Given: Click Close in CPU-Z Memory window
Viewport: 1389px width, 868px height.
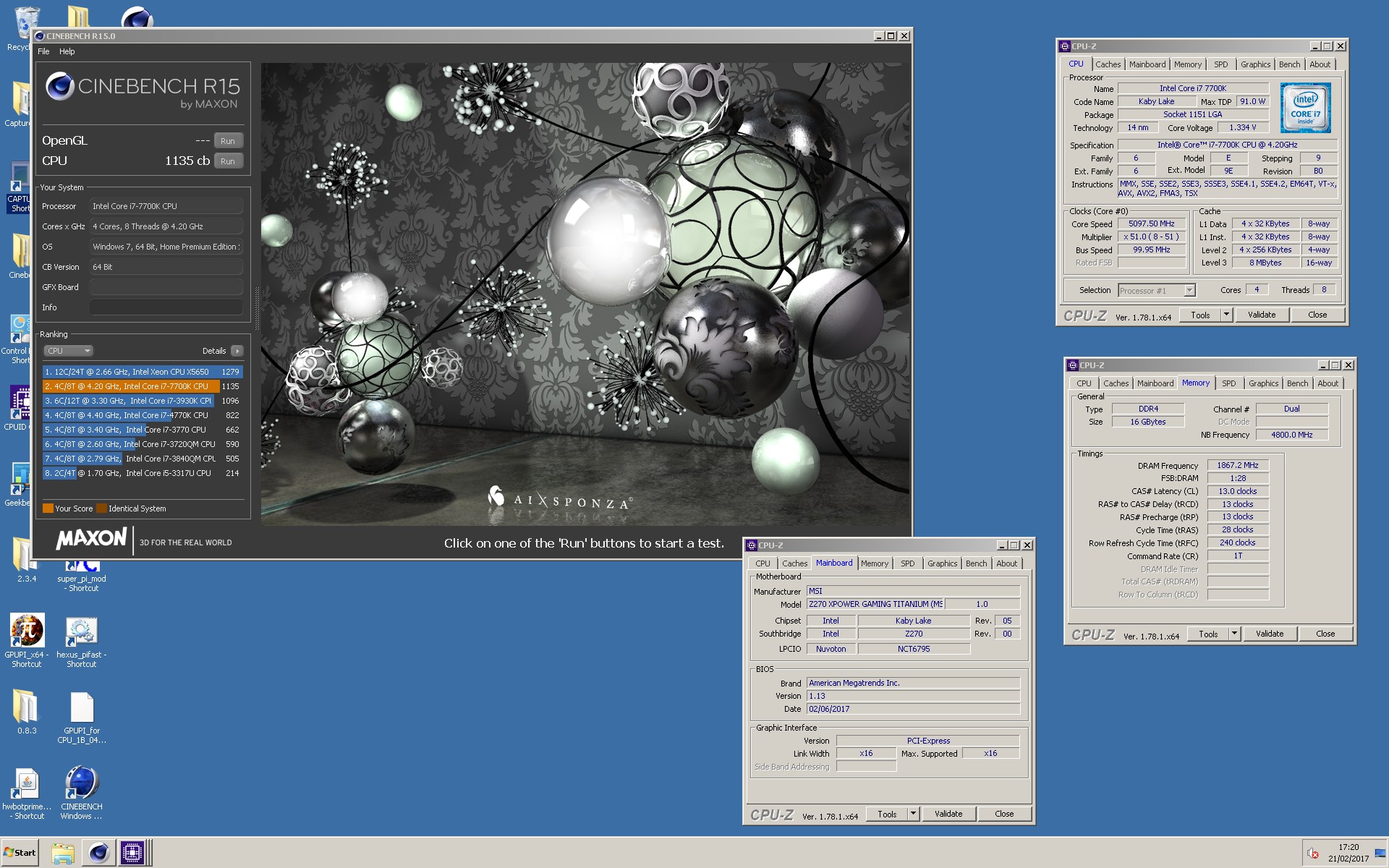Looking at the screenshot, I should coord(1325,634).
